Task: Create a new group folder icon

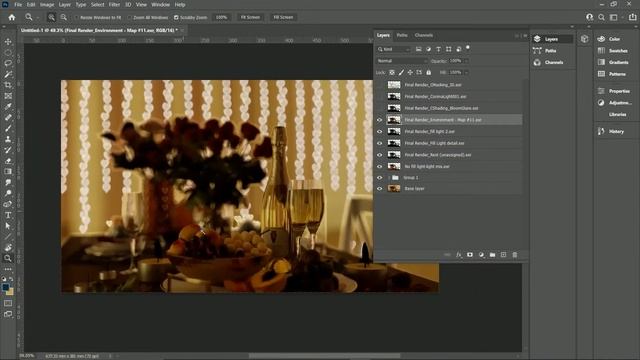Action: (492, 255)
